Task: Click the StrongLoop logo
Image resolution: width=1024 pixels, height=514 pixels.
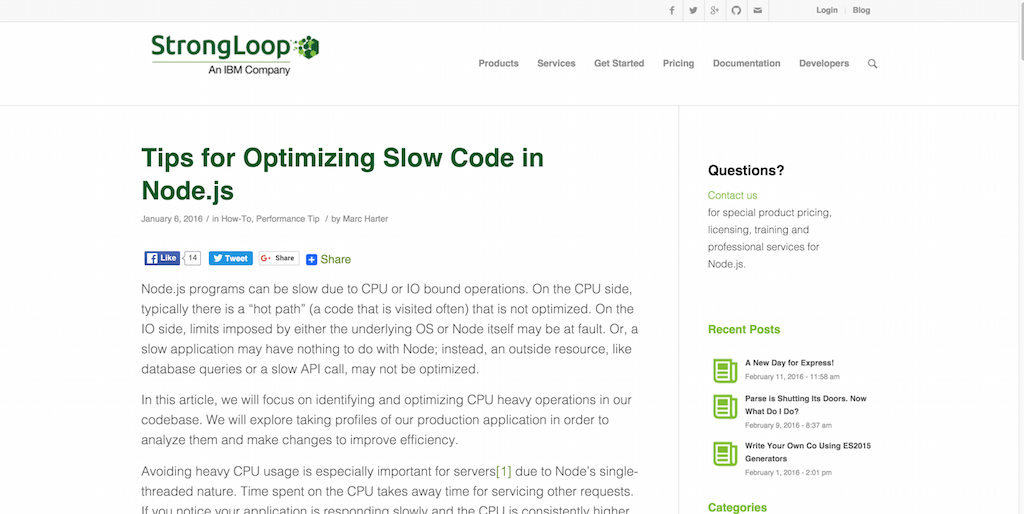Action: 235,55
